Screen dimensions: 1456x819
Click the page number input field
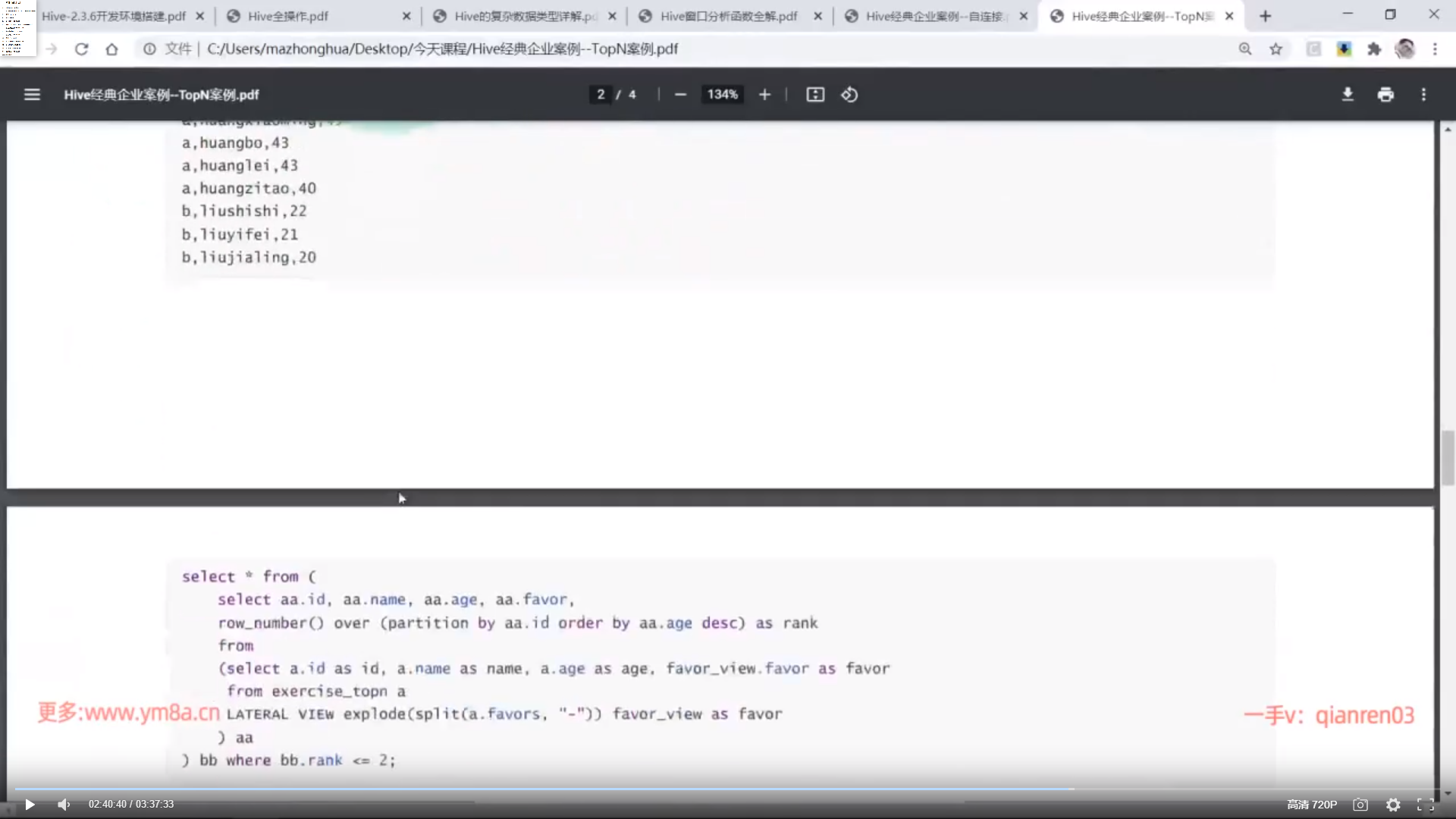(601, 95)
